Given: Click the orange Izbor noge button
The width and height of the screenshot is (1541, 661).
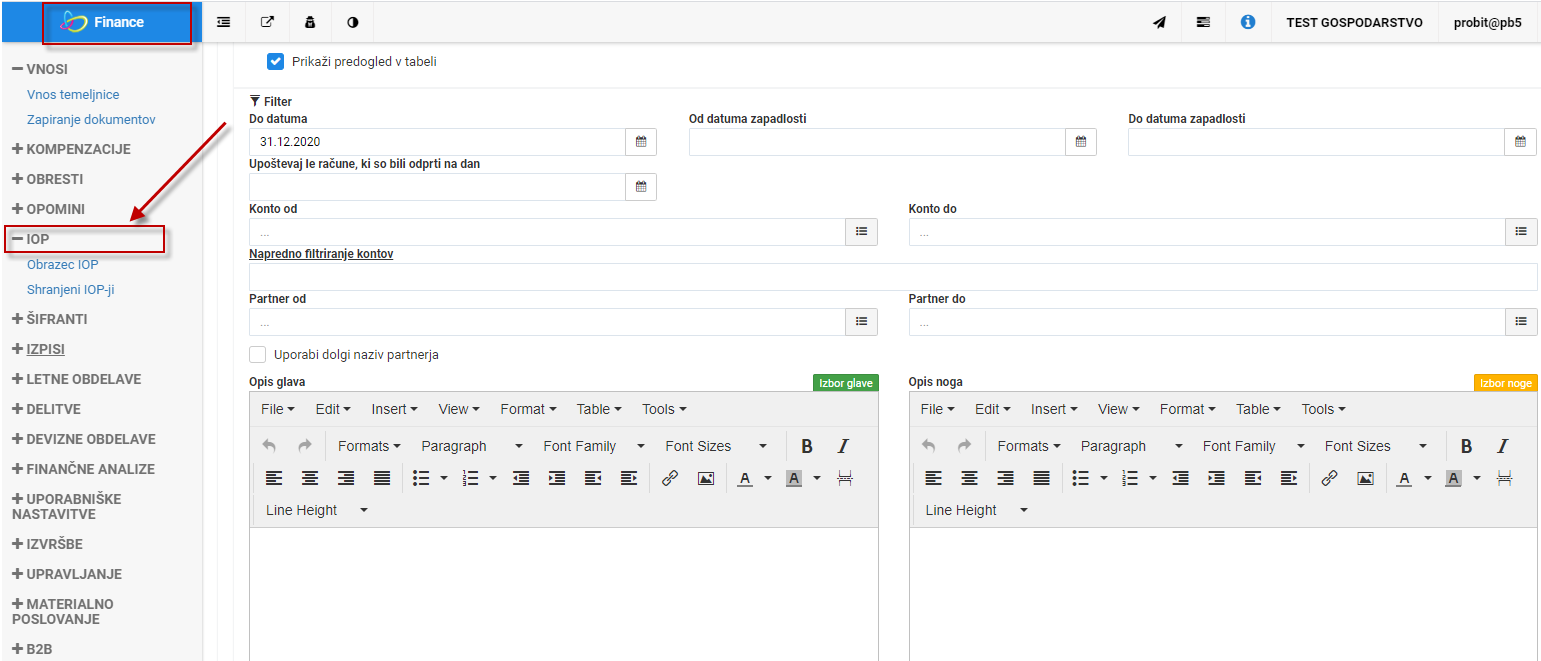Looking at the screenshot, I should (x=1505, y=383).
